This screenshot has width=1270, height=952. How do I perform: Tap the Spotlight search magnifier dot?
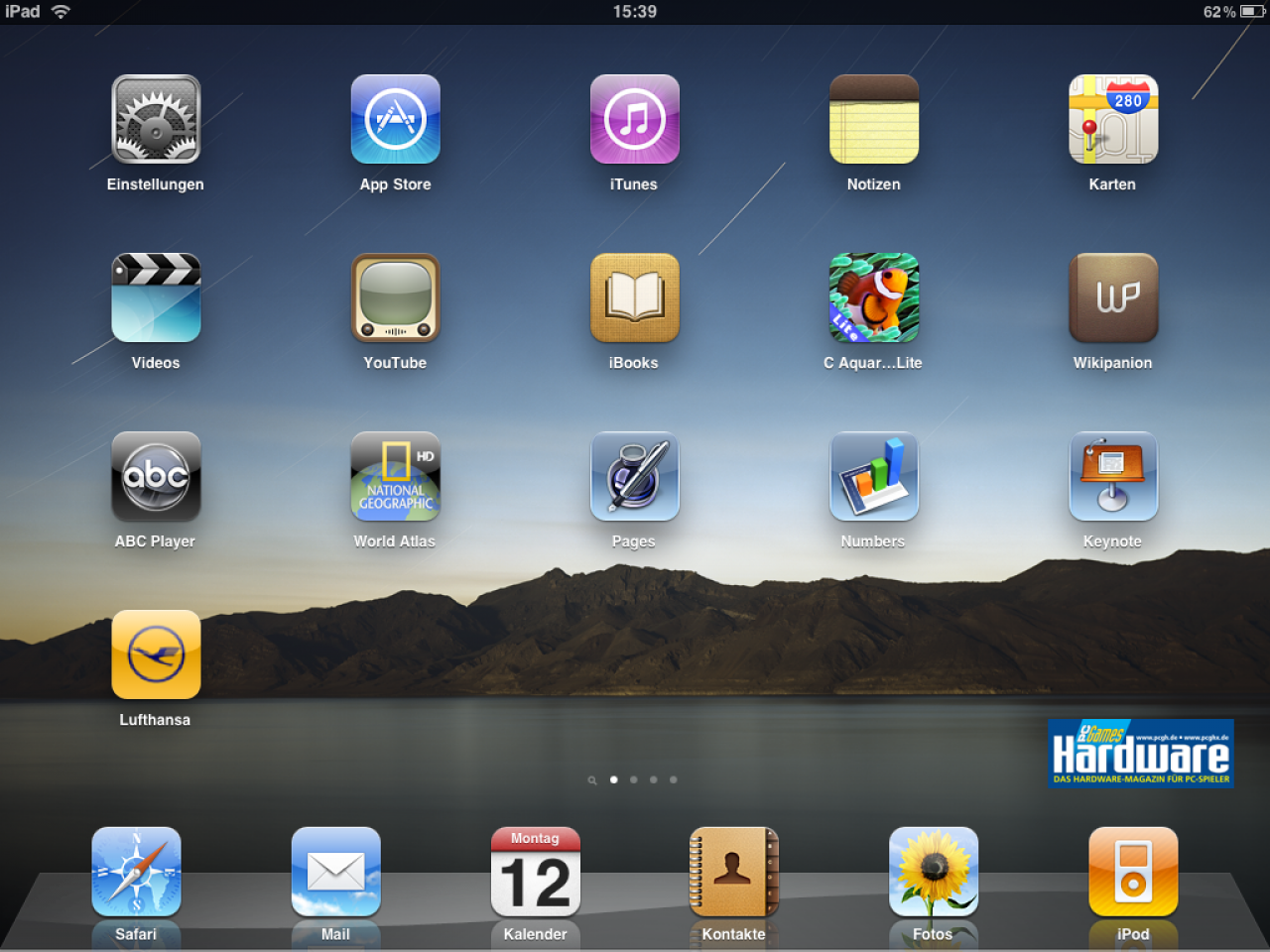click(x=592, y=780)
